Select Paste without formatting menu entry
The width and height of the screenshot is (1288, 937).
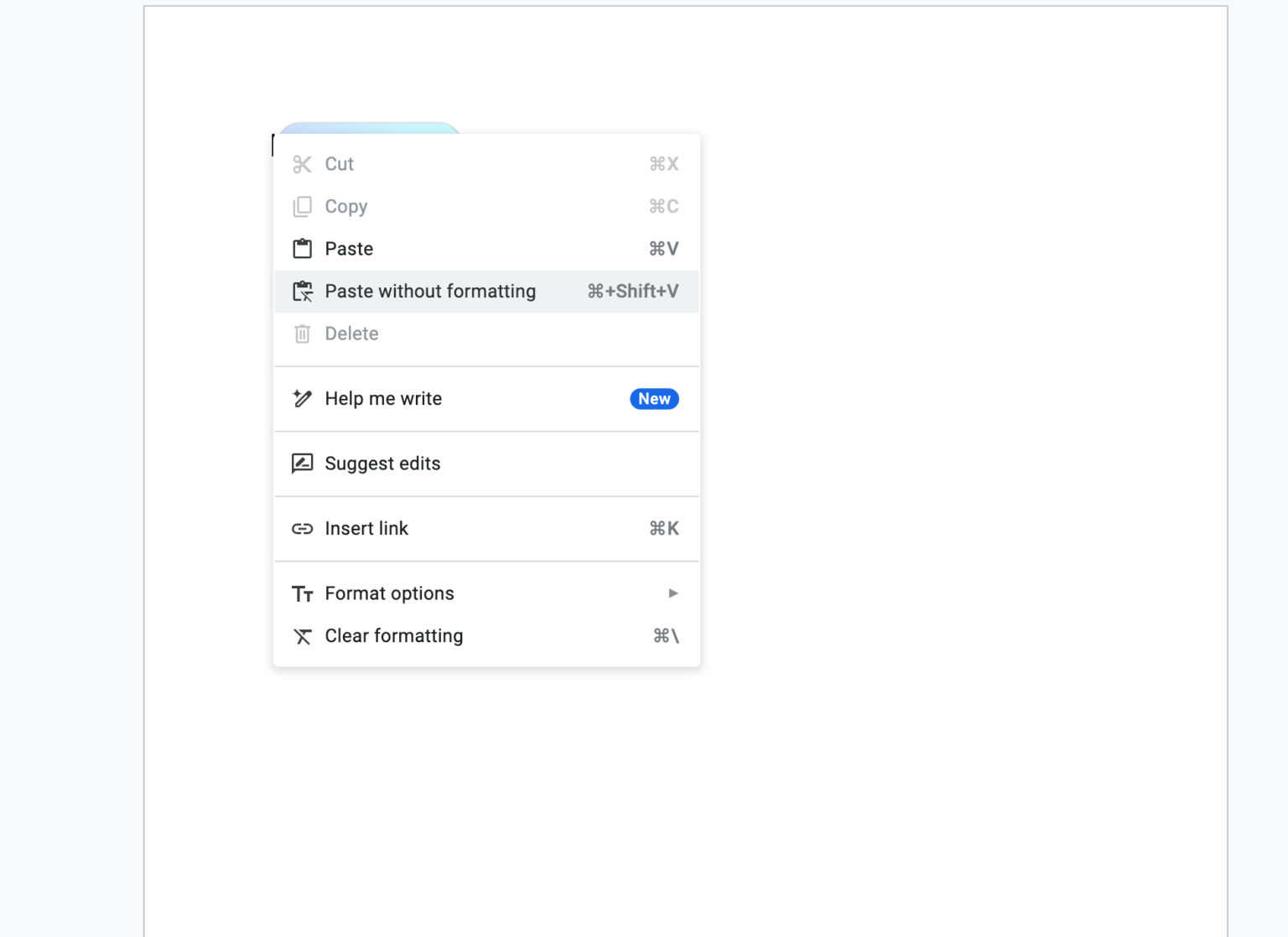pos(430,291)
